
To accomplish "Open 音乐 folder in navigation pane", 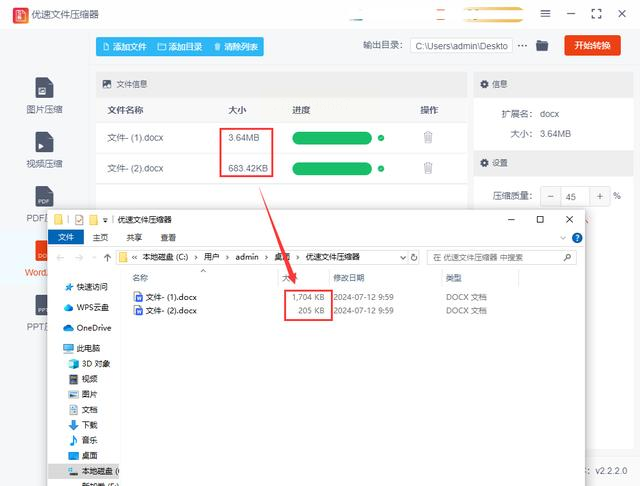I will click(x=83, y=440).
